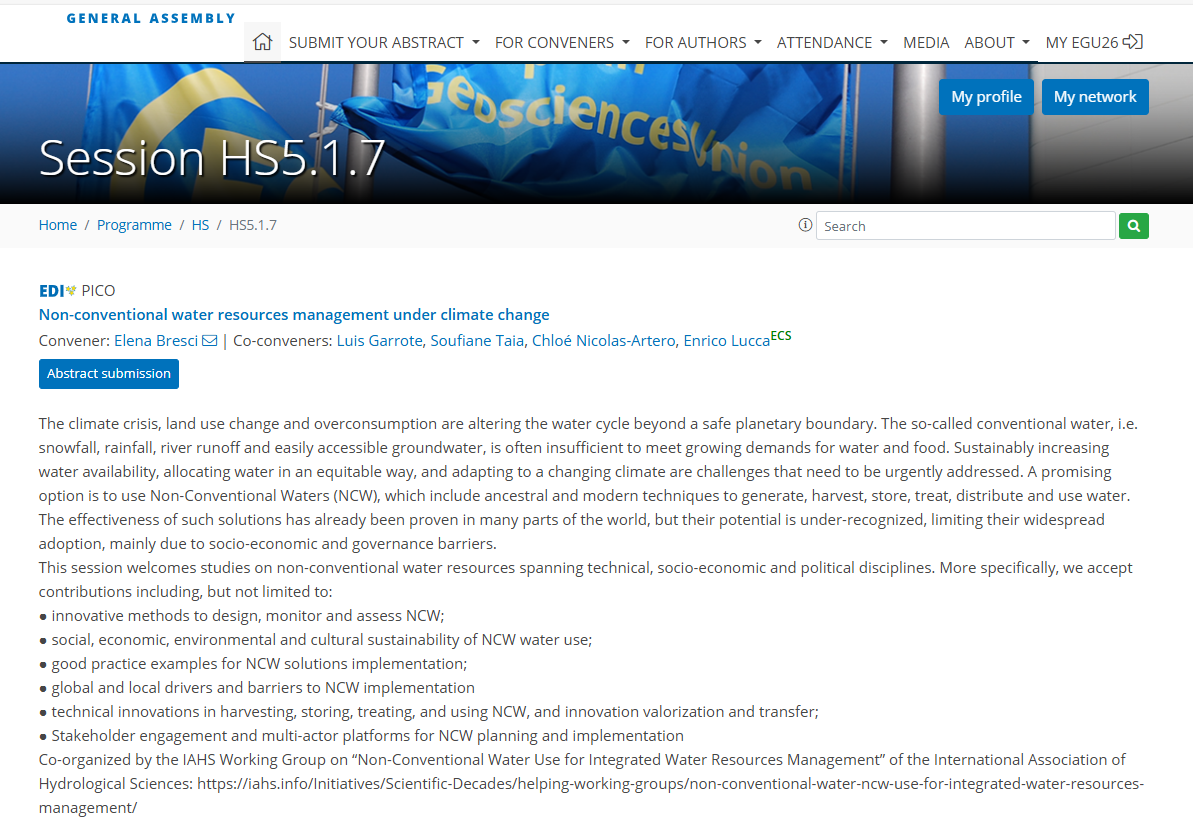Image resolution: width=1193 pixels, height=825 pixels.
Task: Open co-convener Luis Garrote's link
Action: click(x=379, y=341)
